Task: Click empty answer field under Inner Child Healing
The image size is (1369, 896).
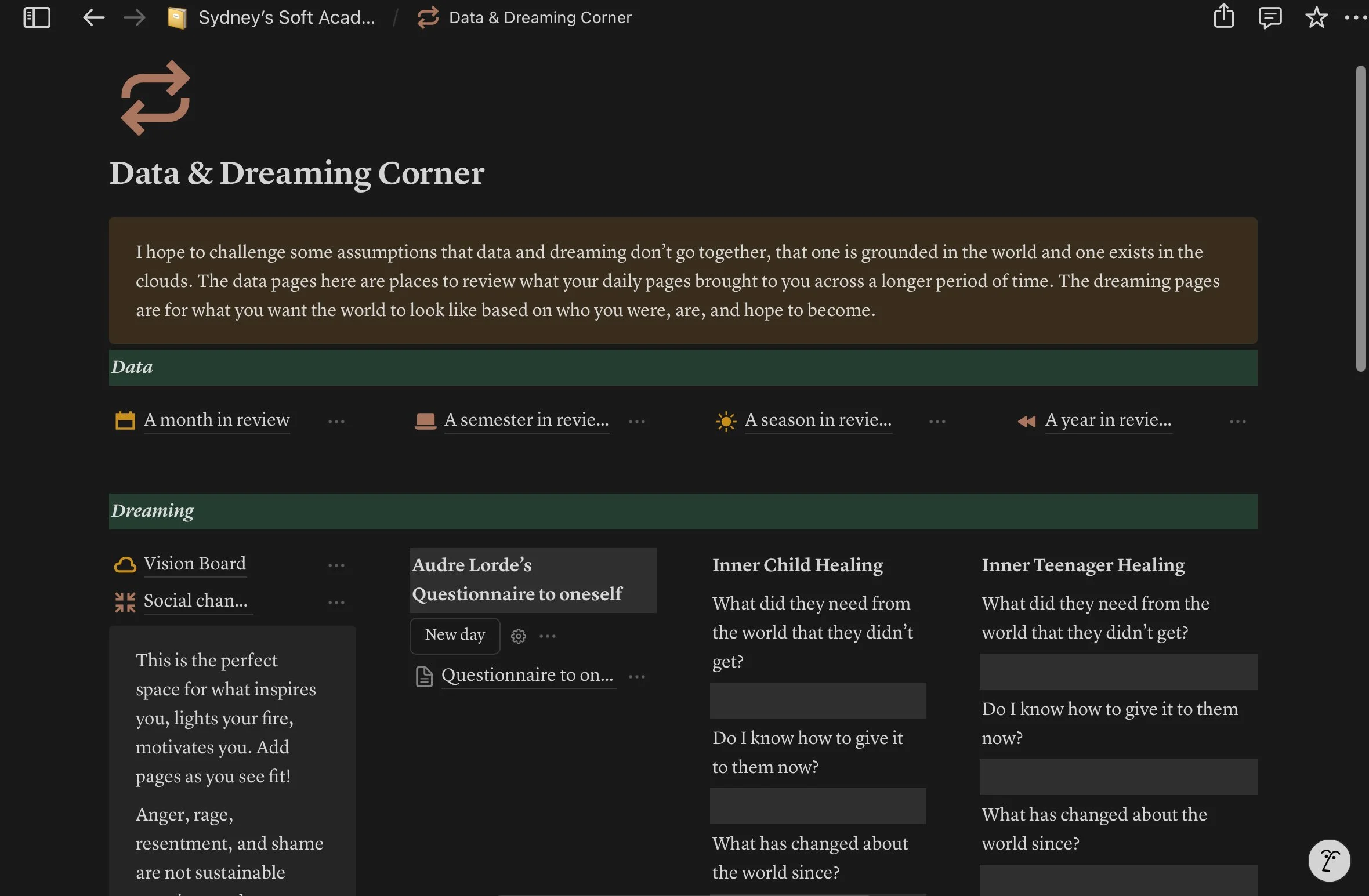Action: [x=817, y=701]
